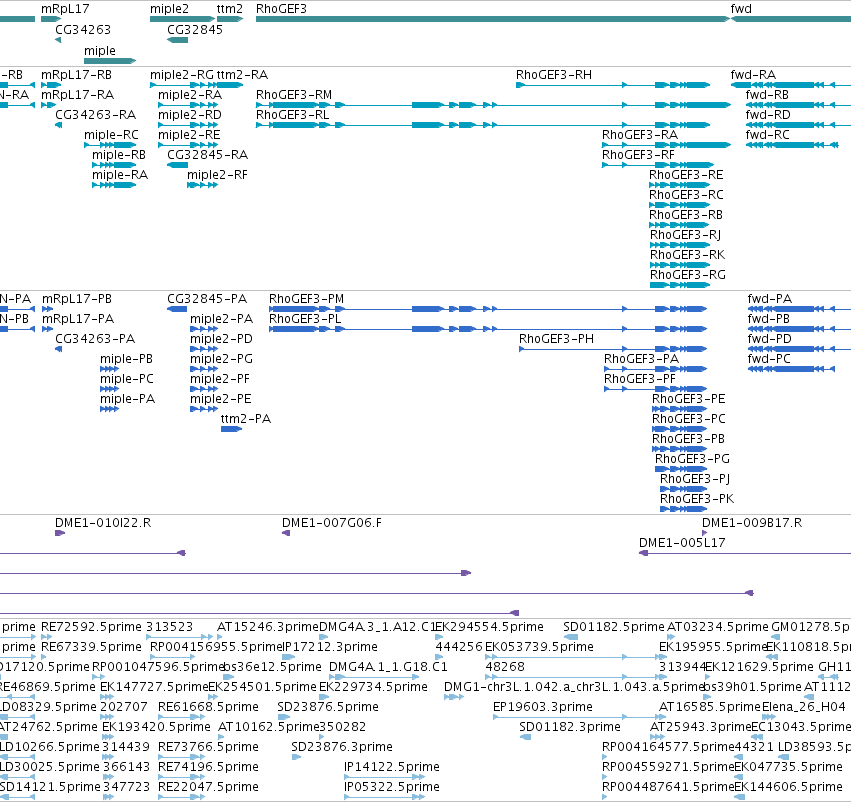Select the SD01182.3prime cDNA label
The image size is (851, 802).
point(570,727)
